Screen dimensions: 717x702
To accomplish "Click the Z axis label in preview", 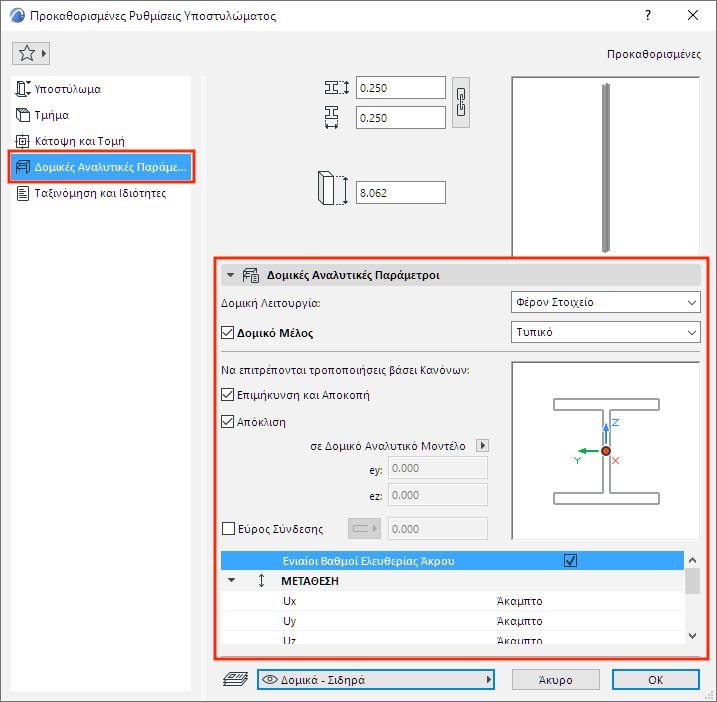I will (615, 422).
